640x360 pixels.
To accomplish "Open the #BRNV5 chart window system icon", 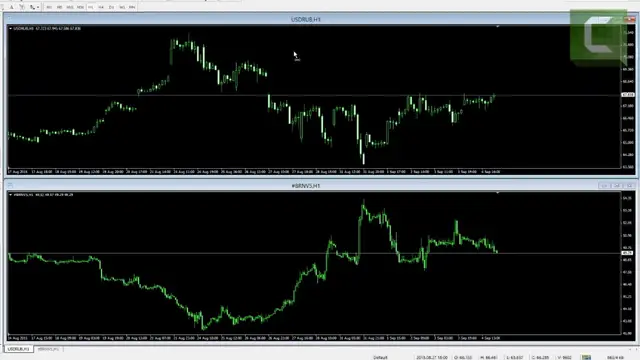I will 9,186.
